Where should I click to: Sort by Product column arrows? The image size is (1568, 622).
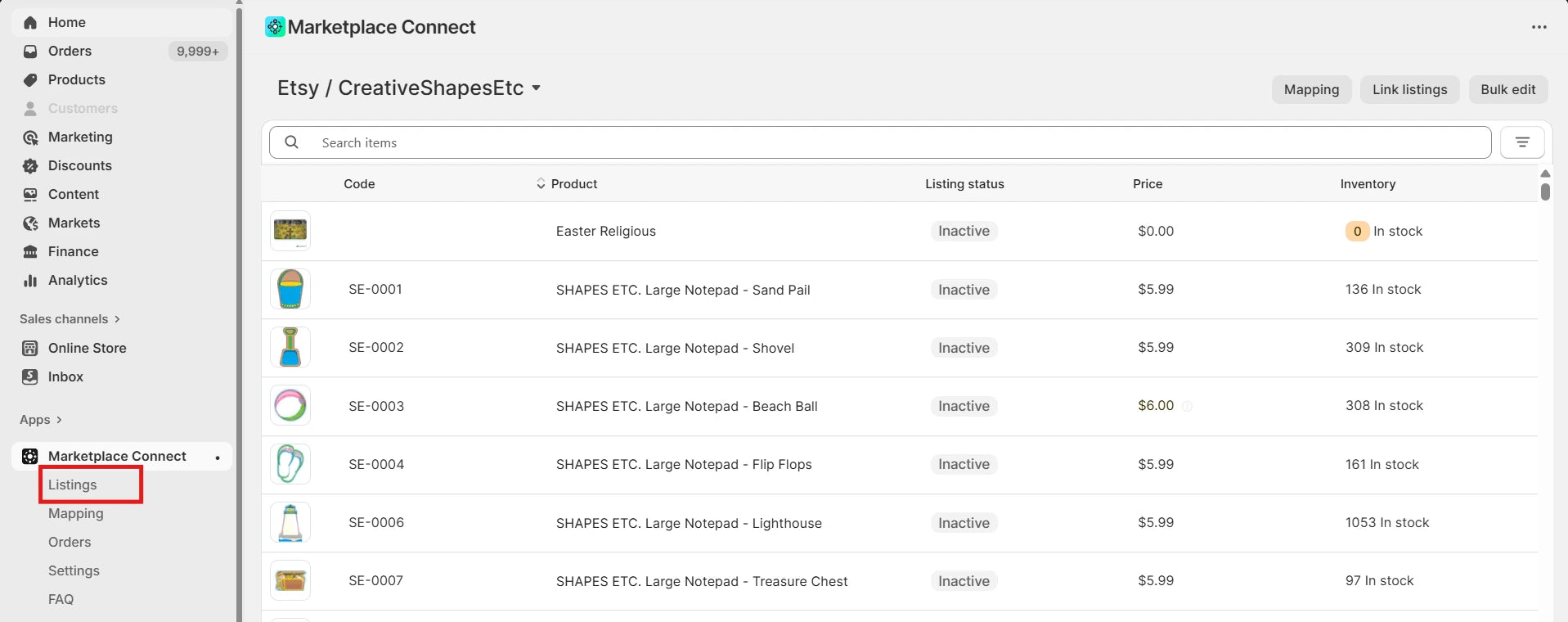tap(541, 184)
